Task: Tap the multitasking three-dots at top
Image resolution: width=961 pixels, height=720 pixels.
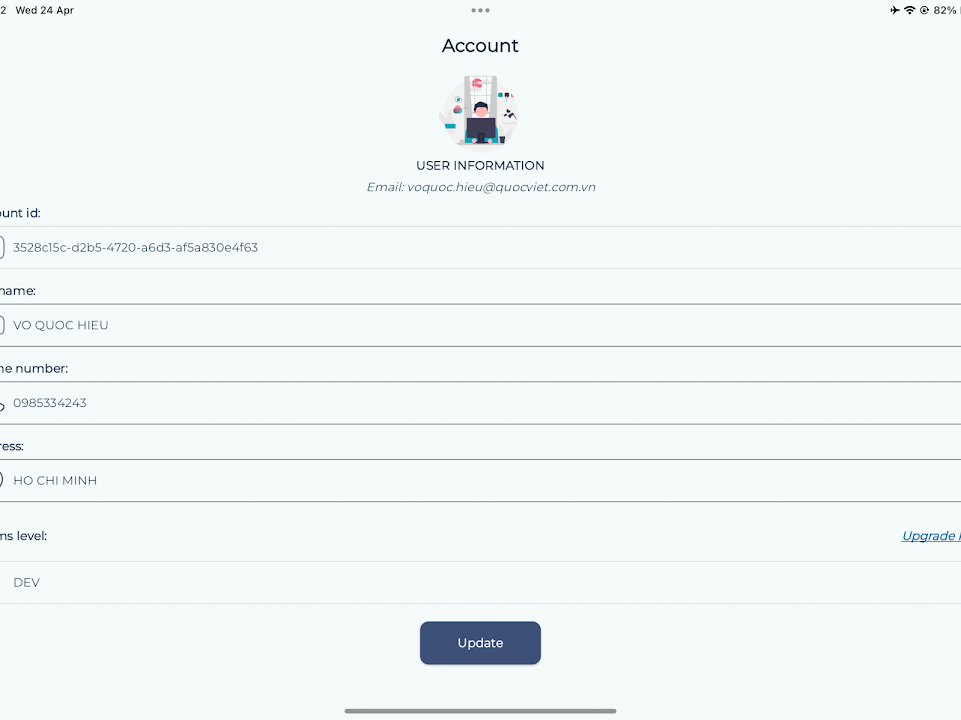Action: (480, 10)
